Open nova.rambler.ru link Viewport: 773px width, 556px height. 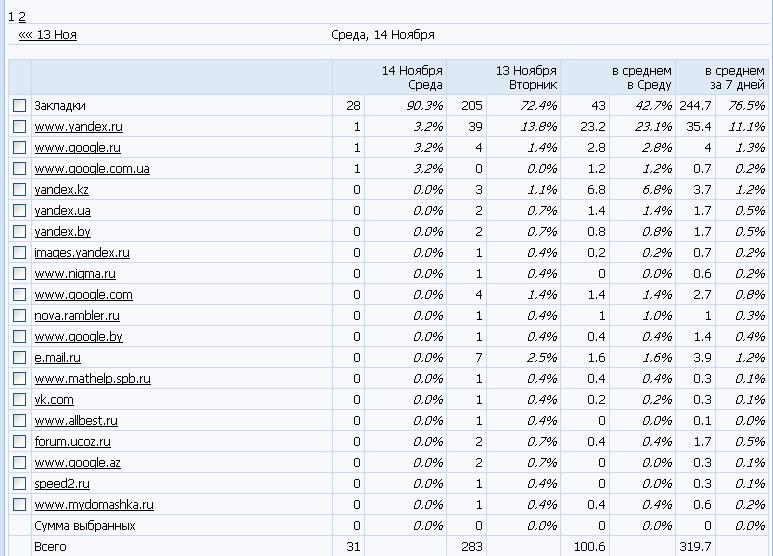(x=77, y=316)
